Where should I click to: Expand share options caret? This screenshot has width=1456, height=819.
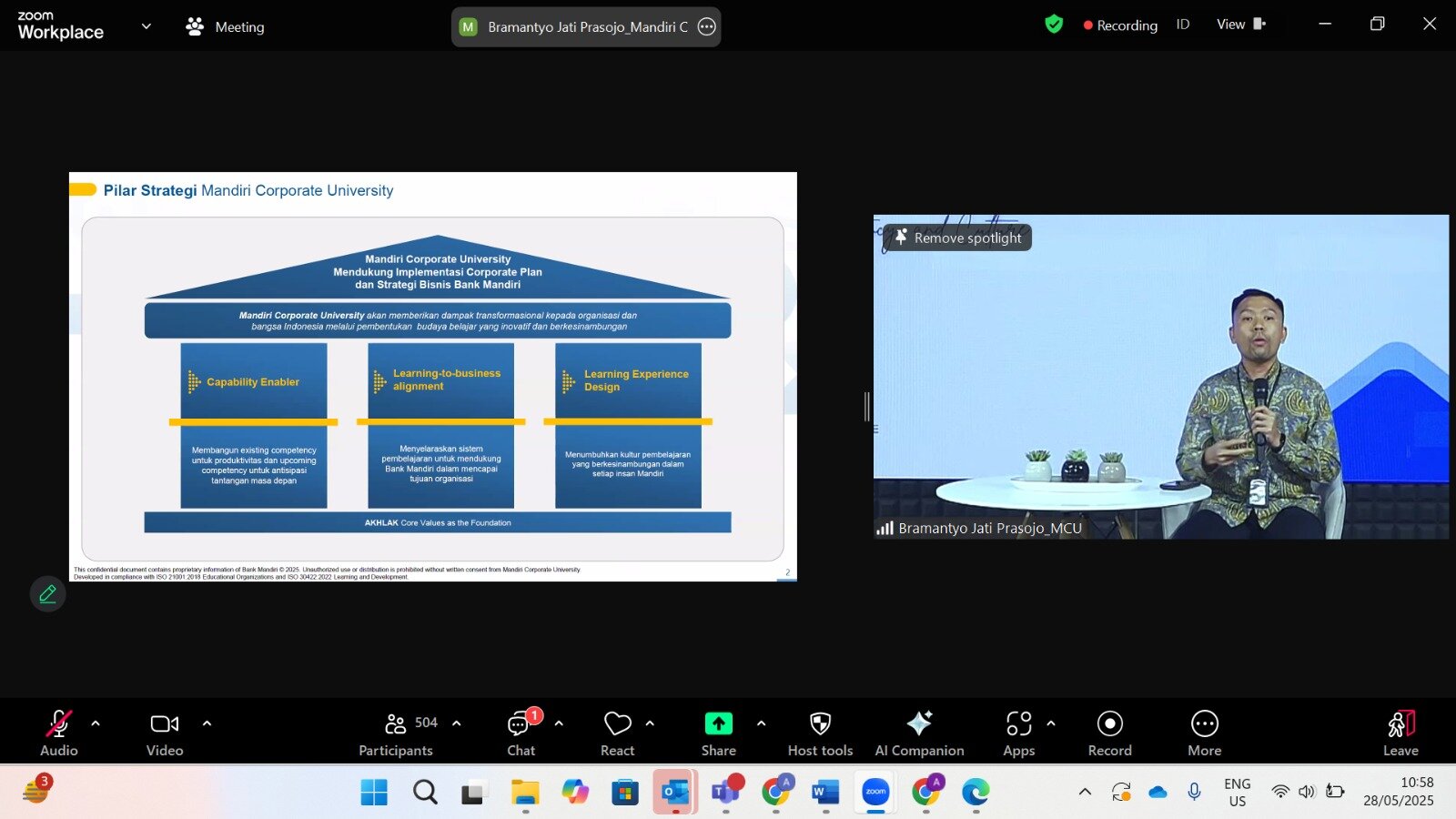point(762,723)
